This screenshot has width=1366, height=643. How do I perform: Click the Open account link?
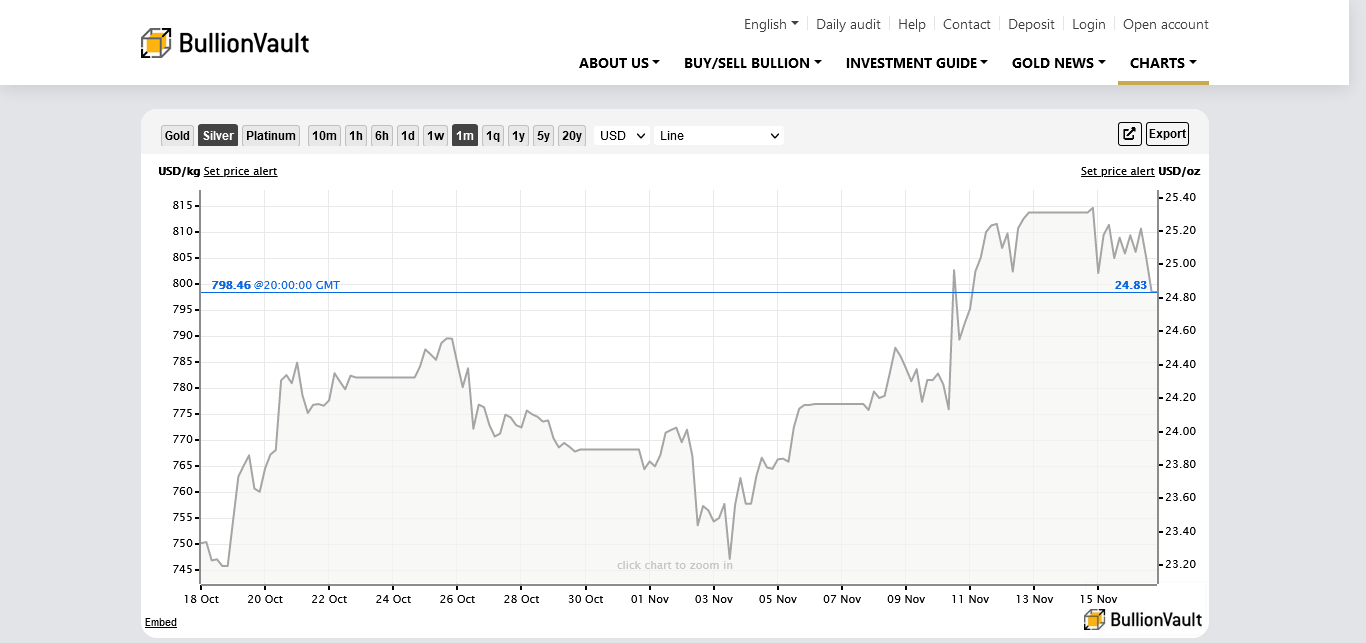1165,24
